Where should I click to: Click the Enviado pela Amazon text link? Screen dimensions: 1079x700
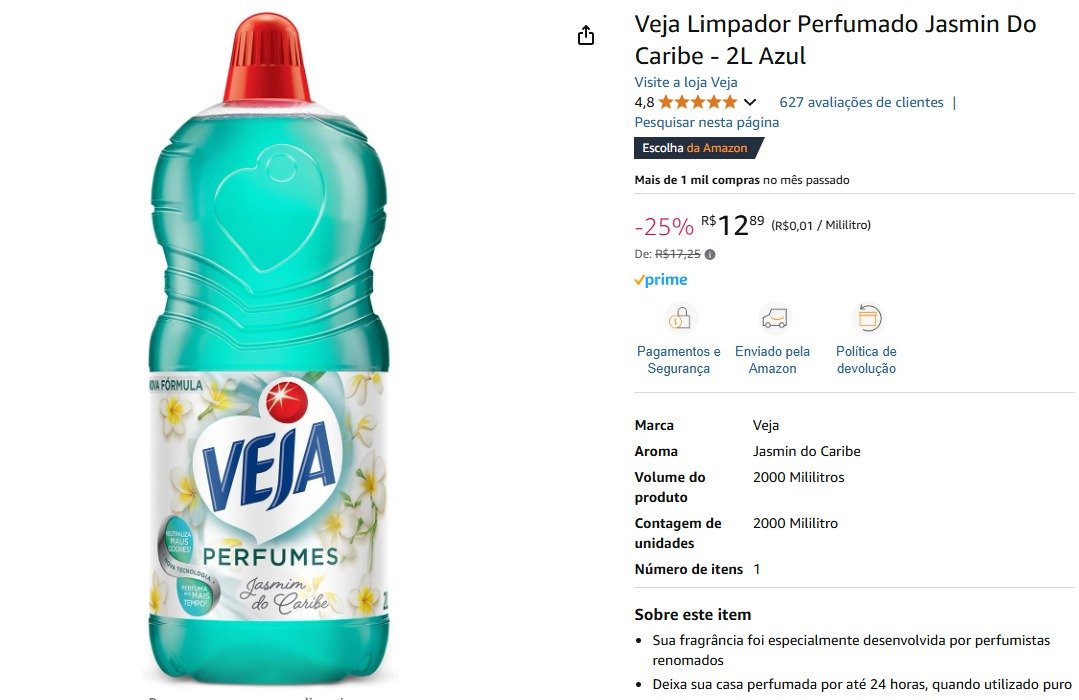[x=772, y=359]
